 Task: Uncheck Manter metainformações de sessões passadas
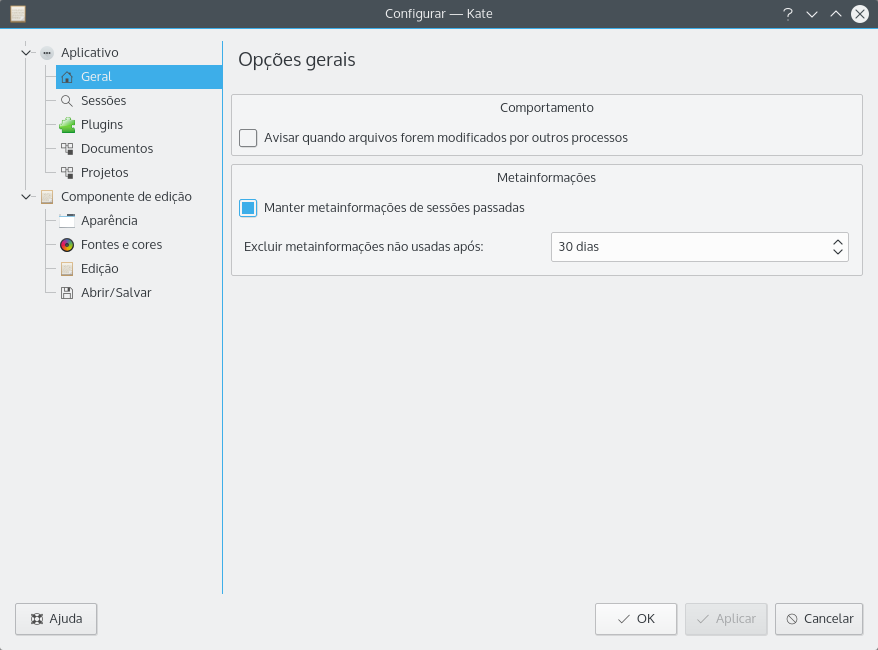click(248, 208)
